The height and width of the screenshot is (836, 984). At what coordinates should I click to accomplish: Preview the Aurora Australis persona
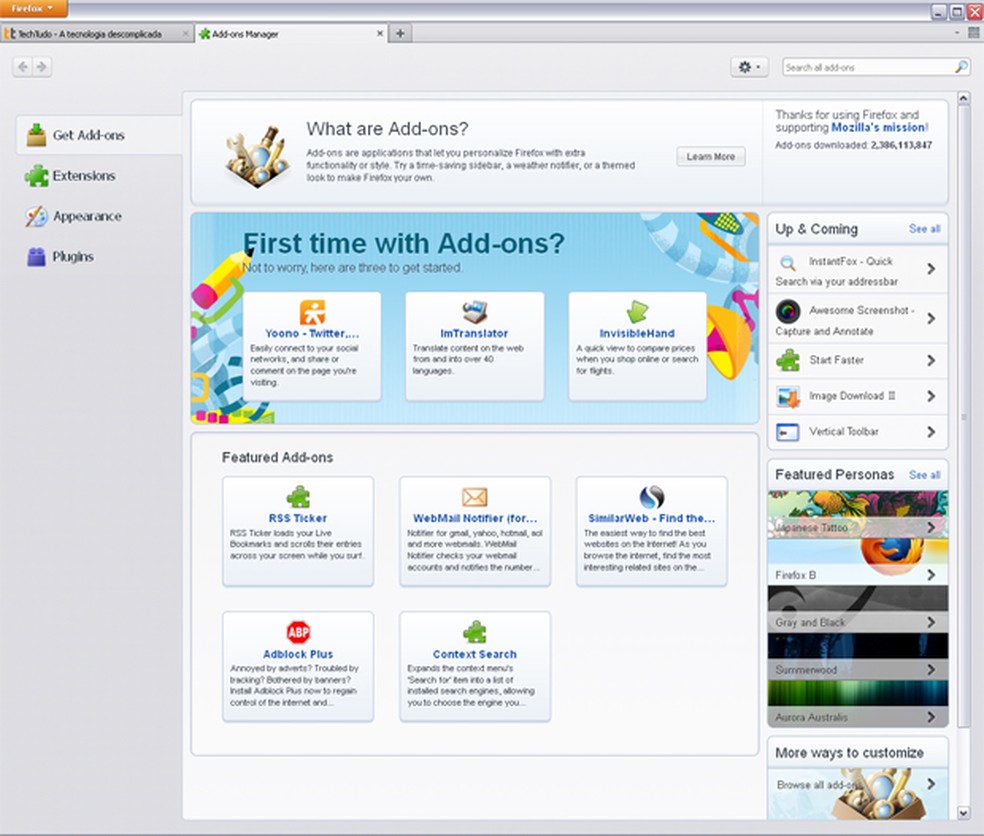(850, 716)
